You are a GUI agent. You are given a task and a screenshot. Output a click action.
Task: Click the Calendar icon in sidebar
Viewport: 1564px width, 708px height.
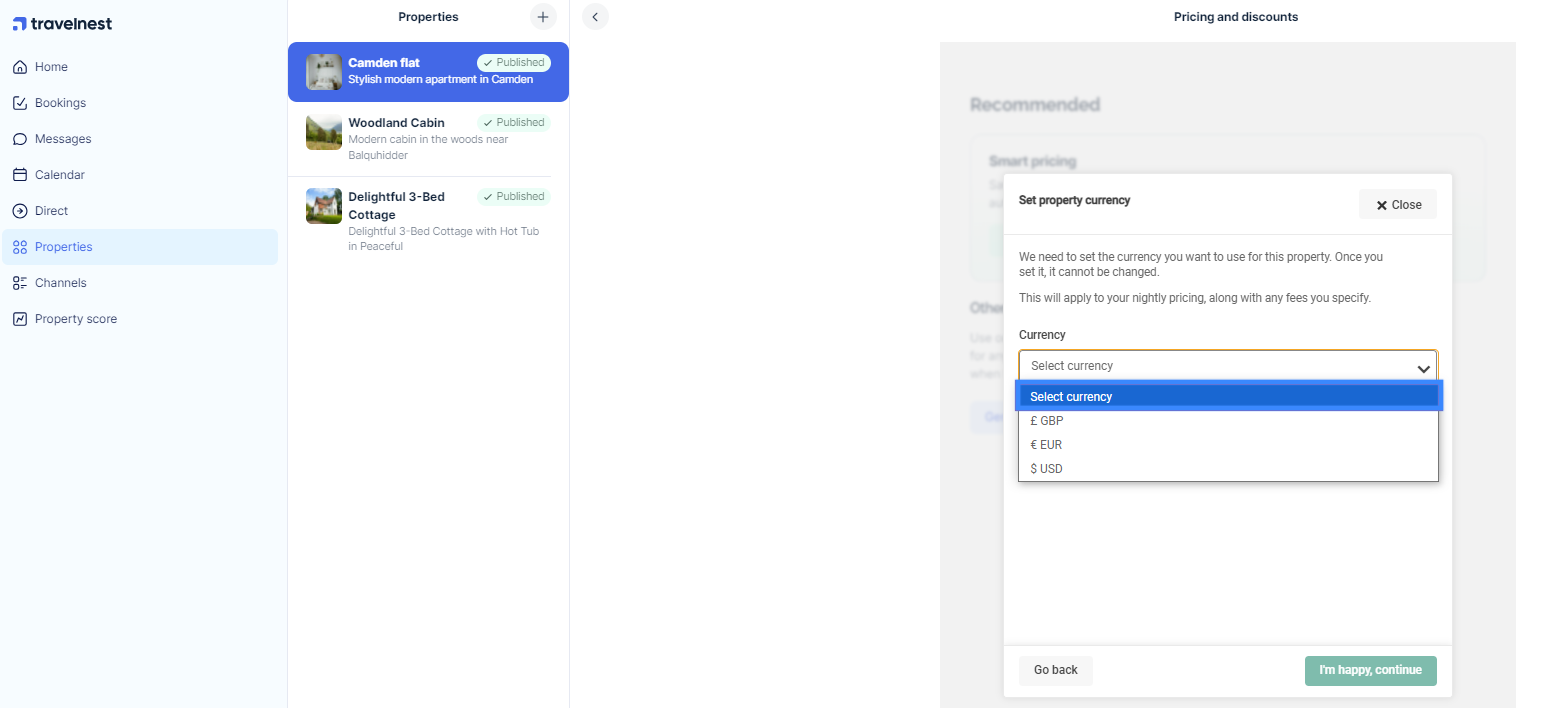click(20, 175)
